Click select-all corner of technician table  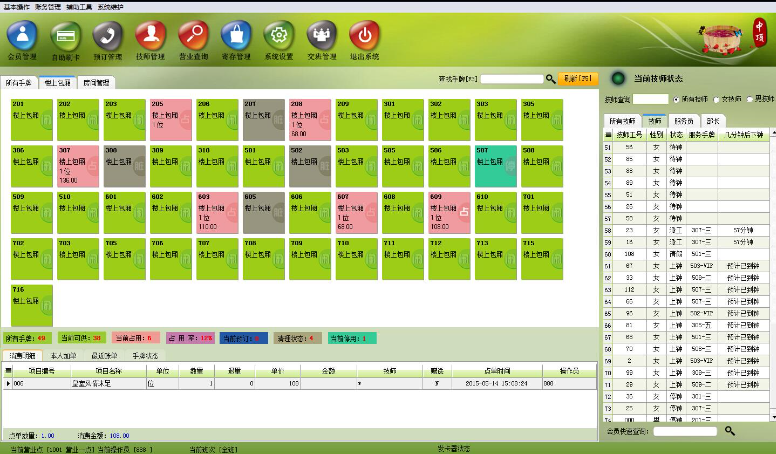pyautogui.click(x=608, y=135)
